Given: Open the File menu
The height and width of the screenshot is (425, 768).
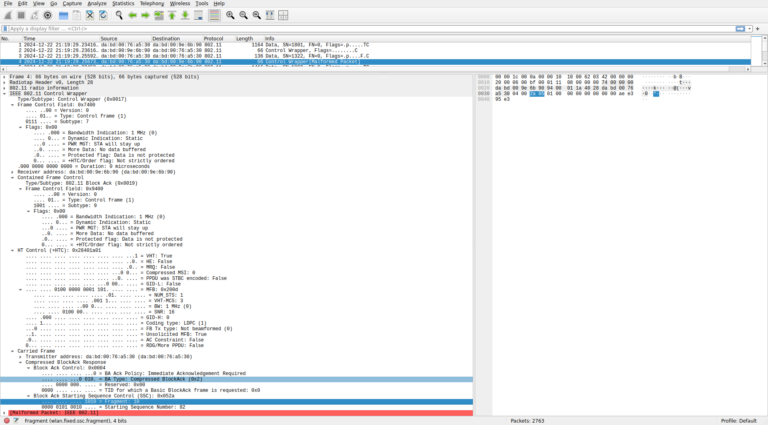Looking at the screenshot, I should click(x=8, y=3).
